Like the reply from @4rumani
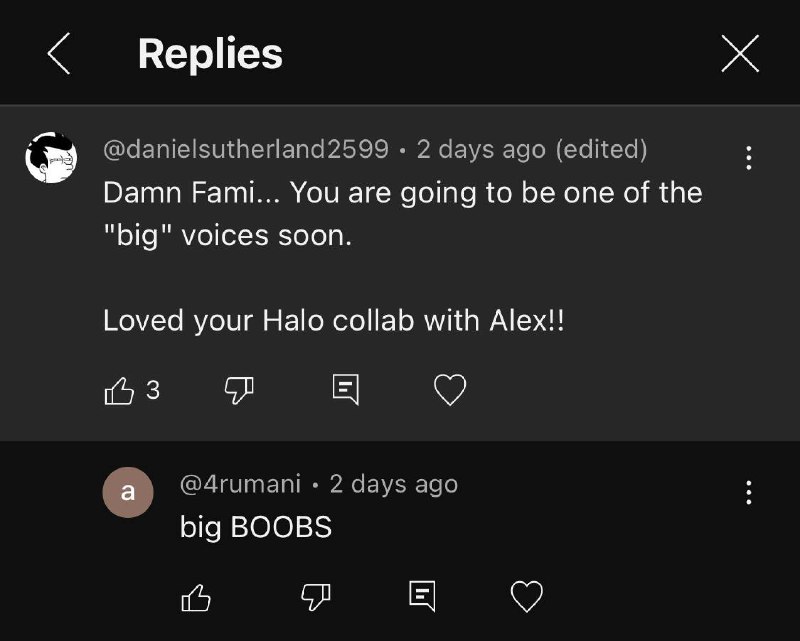 tap(196, 597)
